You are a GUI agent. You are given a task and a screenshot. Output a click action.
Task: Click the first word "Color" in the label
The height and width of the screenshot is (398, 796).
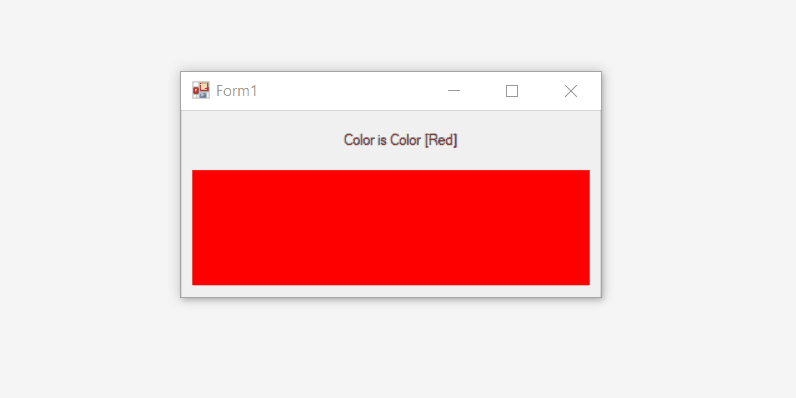[359, 140]
